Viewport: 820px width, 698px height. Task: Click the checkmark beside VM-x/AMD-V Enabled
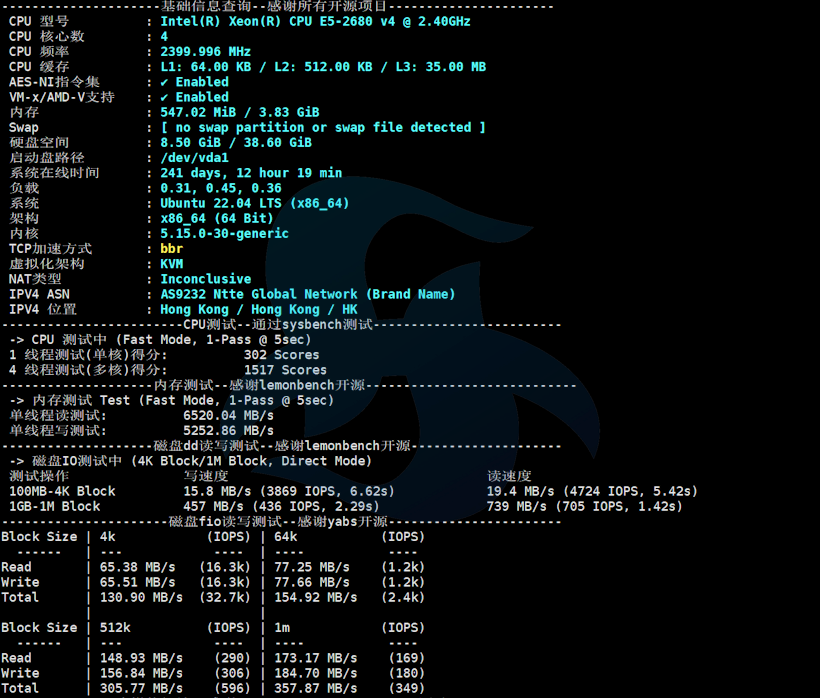(x=165, y=97)
